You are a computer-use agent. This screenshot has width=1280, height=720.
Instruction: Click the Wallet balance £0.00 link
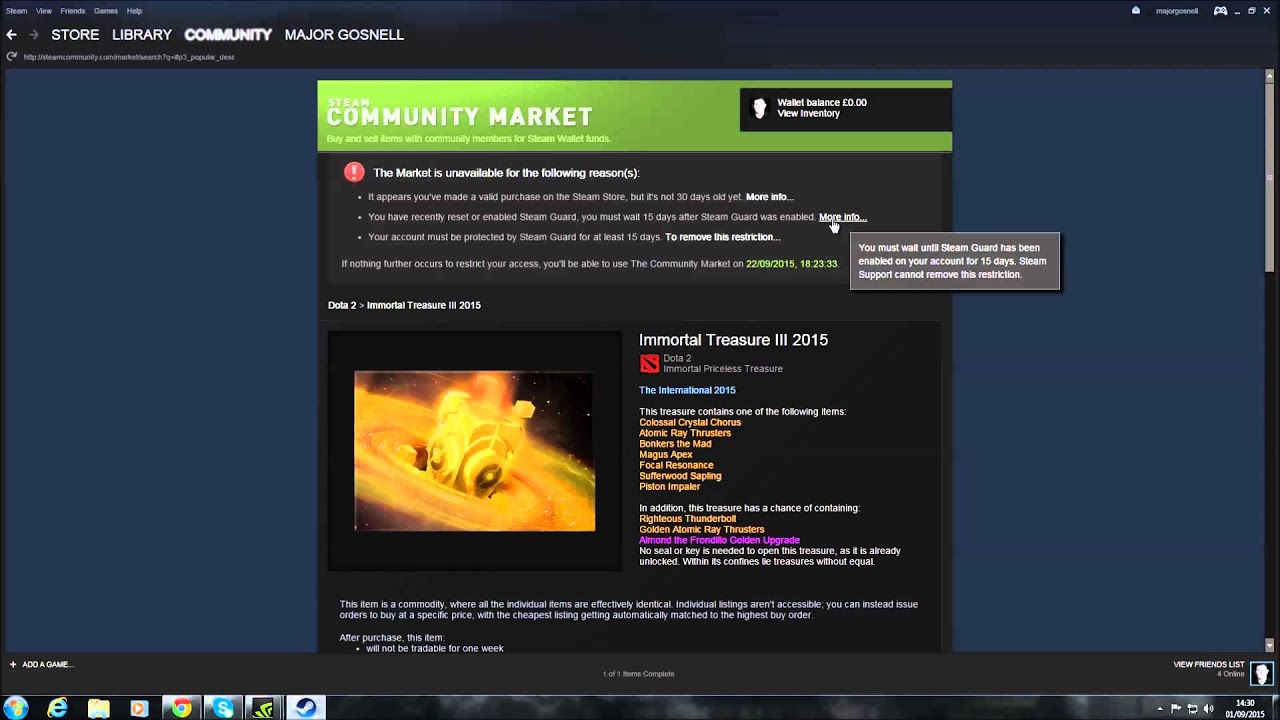pyautogui.click(x=822, y=102)
